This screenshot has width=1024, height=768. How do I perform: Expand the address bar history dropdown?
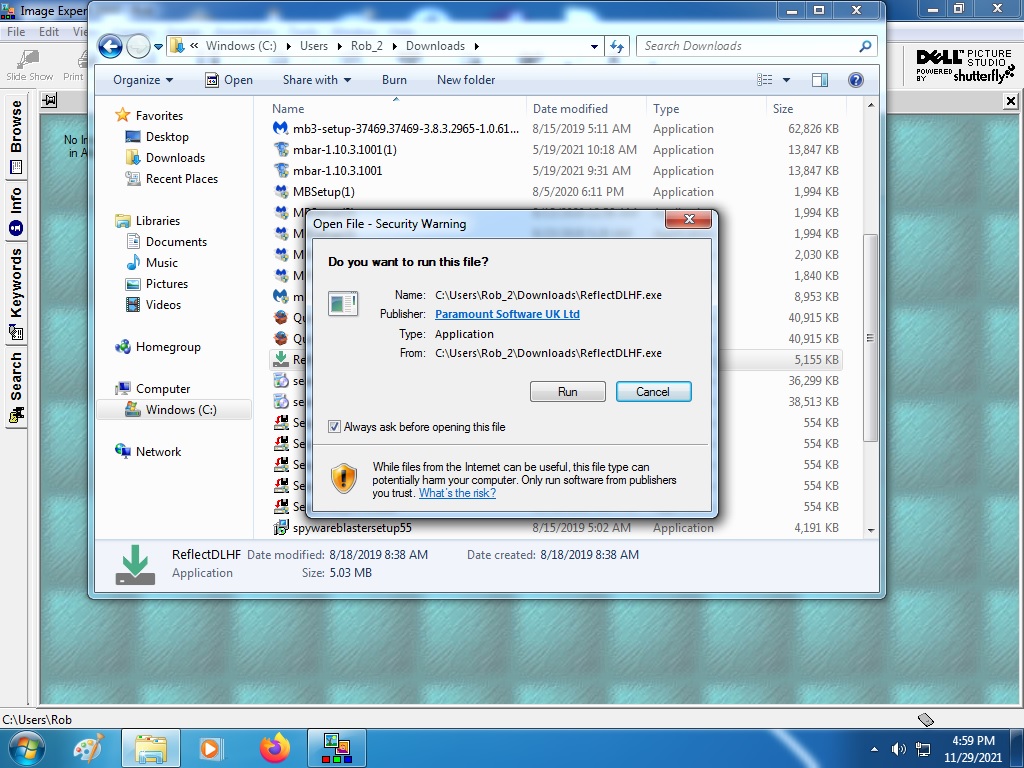[x=594, y=46]
